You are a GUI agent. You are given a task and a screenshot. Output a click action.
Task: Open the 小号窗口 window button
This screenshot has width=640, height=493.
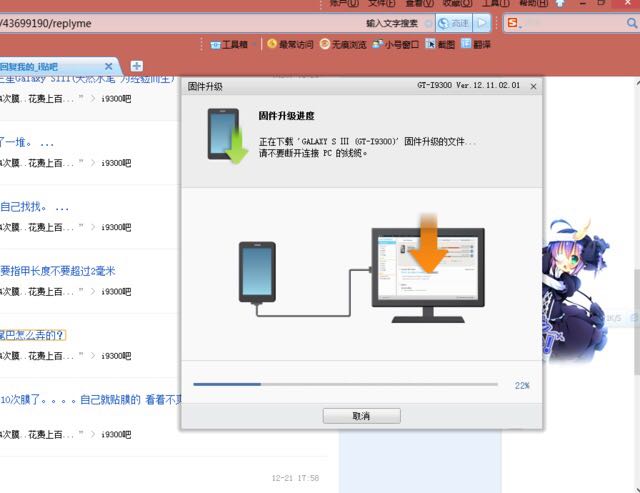click(x=396, y=44)
